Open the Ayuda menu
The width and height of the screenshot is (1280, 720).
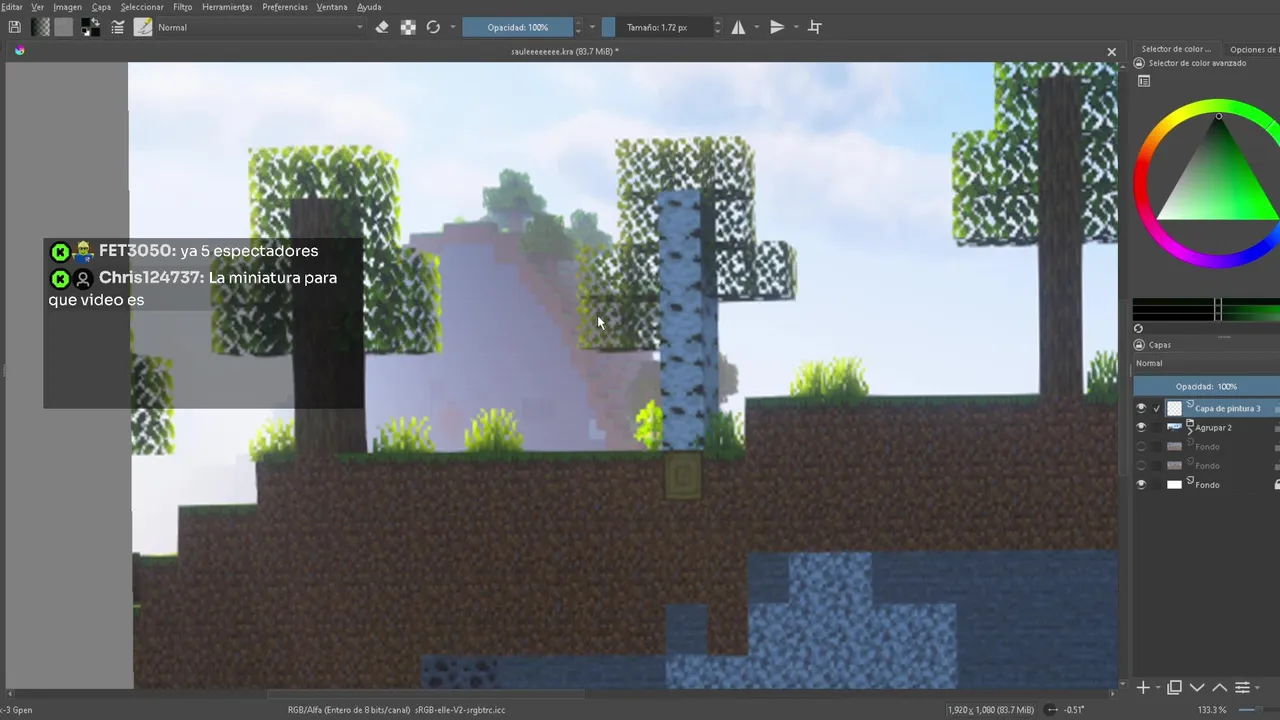(x=369, y=7)
